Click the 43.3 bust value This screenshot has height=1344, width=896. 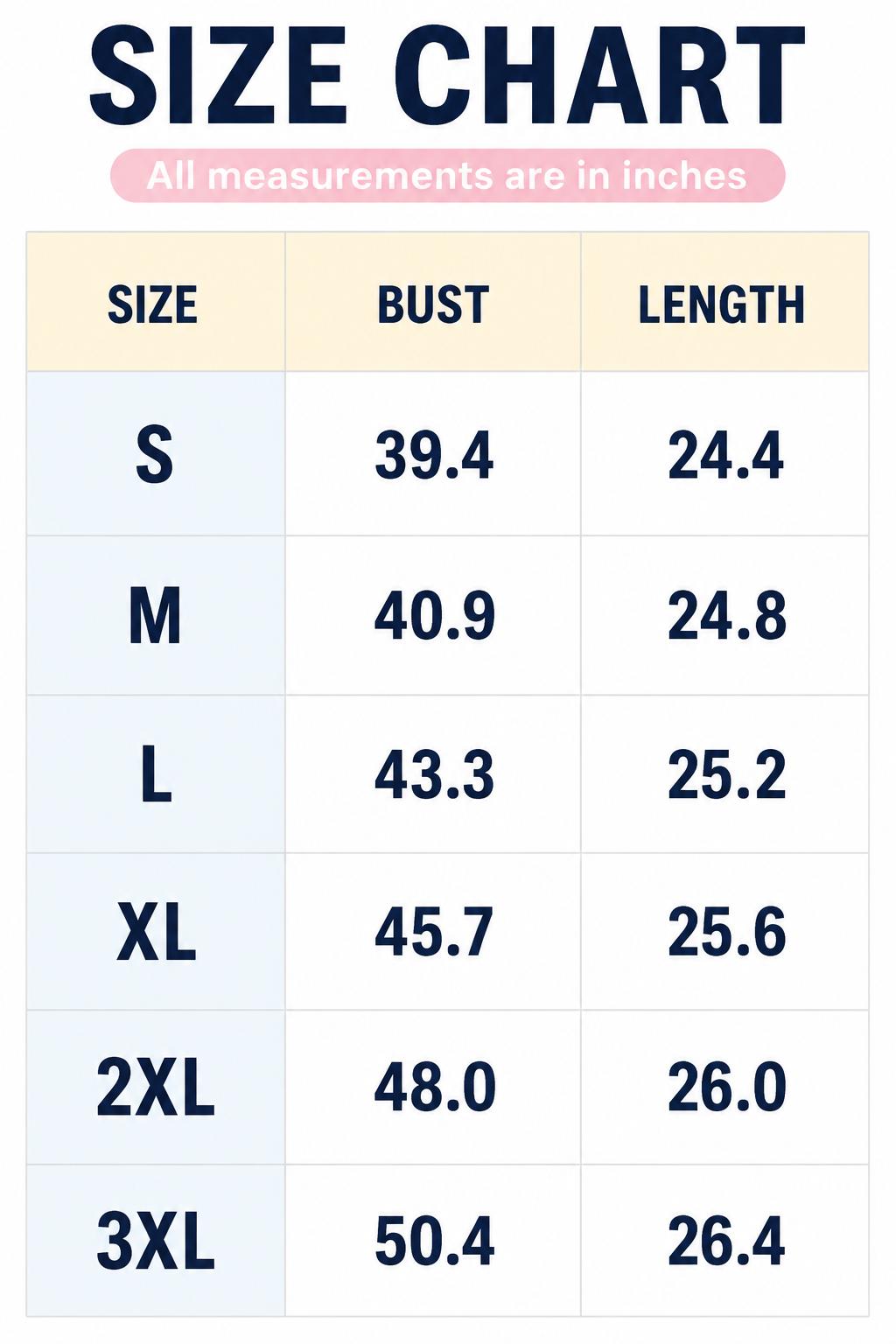[435, 775]
